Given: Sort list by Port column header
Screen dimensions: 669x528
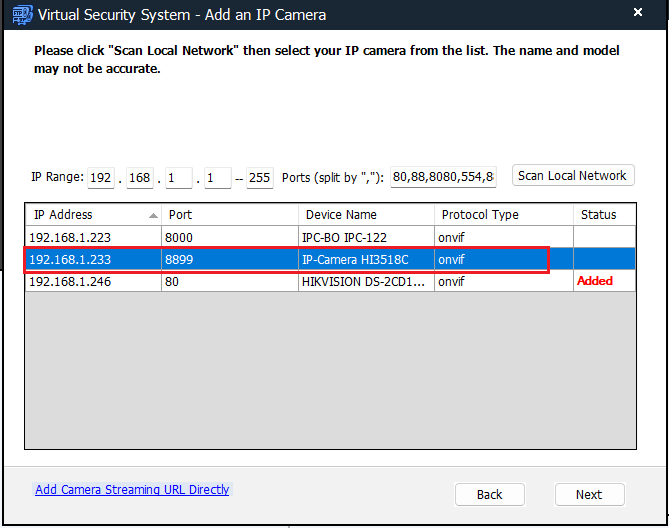Looking at the screenshot, I should 230,215.
